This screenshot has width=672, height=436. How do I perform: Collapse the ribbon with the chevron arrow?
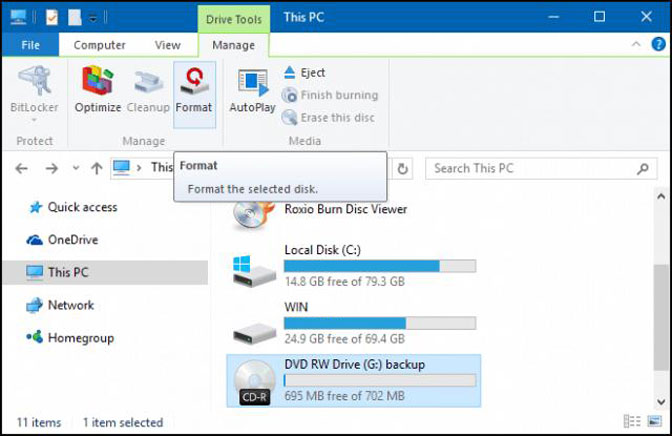coord(636,44)
